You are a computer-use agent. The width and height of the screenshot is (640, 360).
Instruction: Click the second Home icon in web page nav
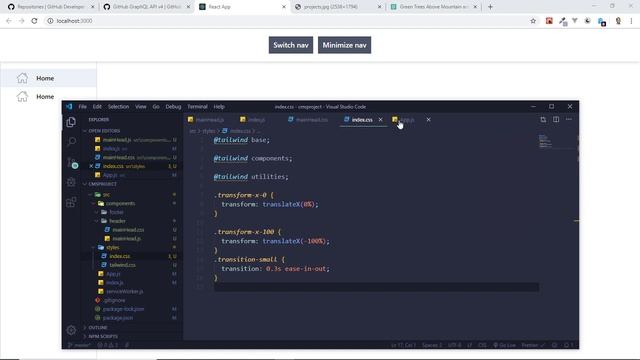pos(22,96)
